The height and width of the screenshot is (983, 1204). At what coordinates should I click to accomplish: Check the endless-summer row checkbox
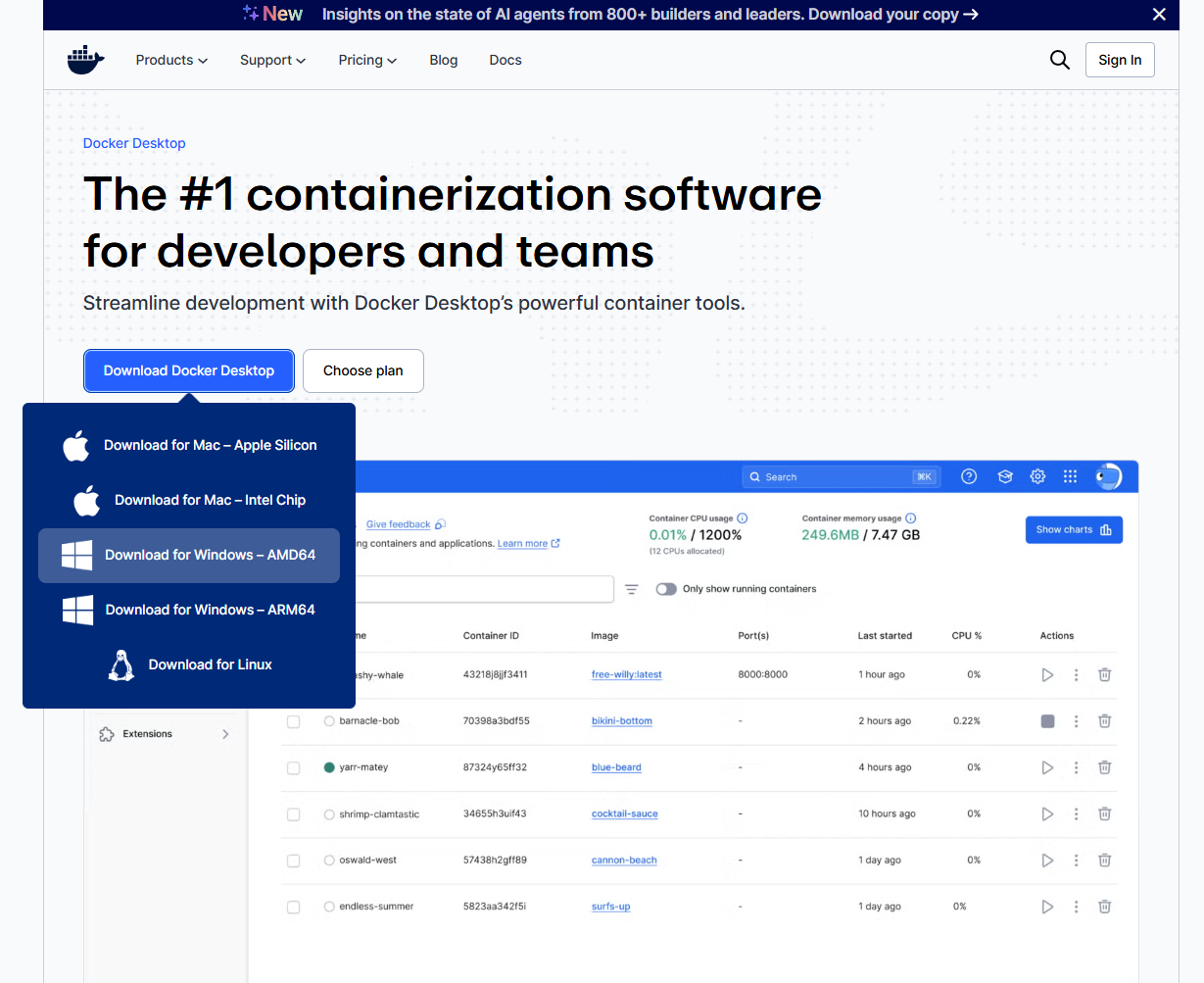tap(293, 907)
